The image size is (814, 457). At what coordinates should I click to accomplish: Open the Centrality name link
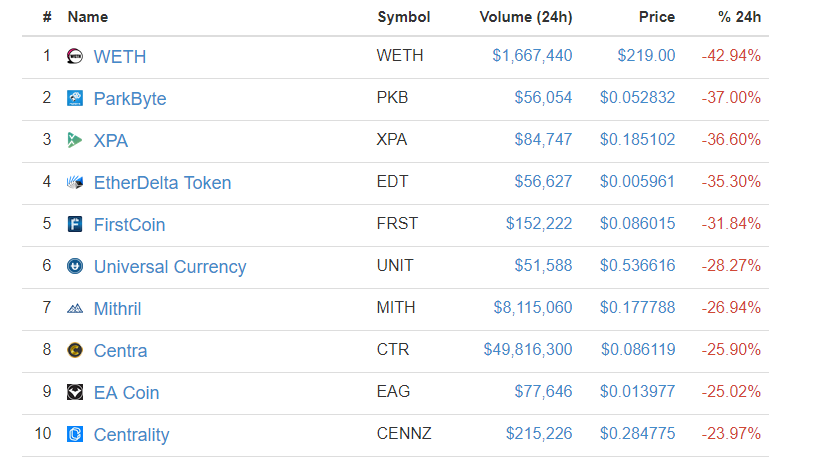pos(131,435)
